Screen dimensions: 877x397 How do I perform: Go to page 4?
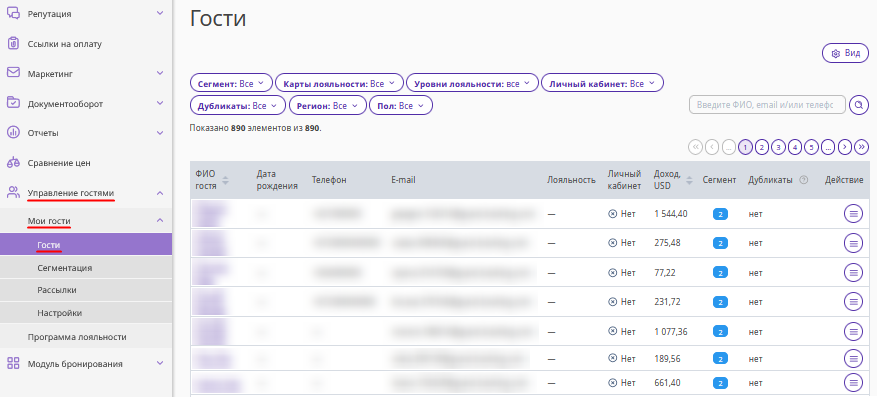pos(795,147)
